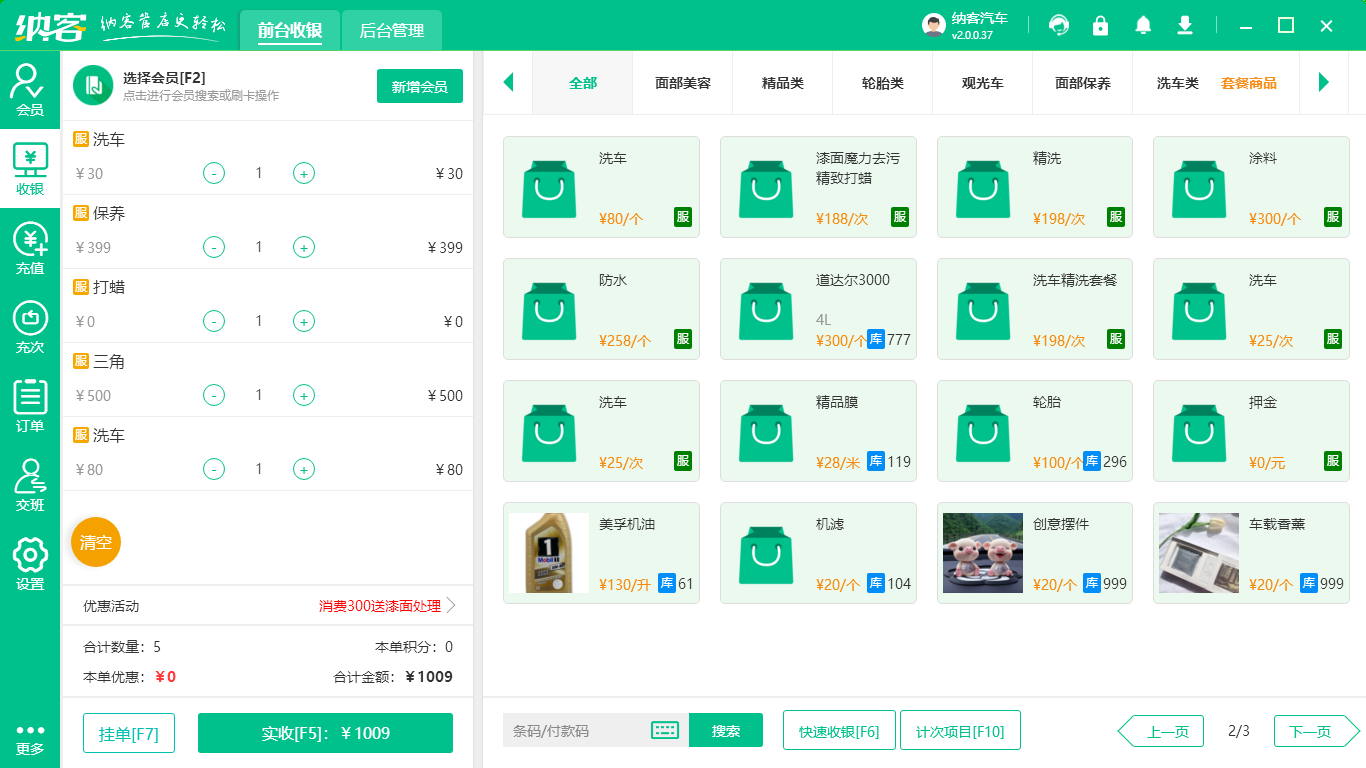Go to 上一页 previous page
The image size is (1366, 768).
tap(1160, 731)
